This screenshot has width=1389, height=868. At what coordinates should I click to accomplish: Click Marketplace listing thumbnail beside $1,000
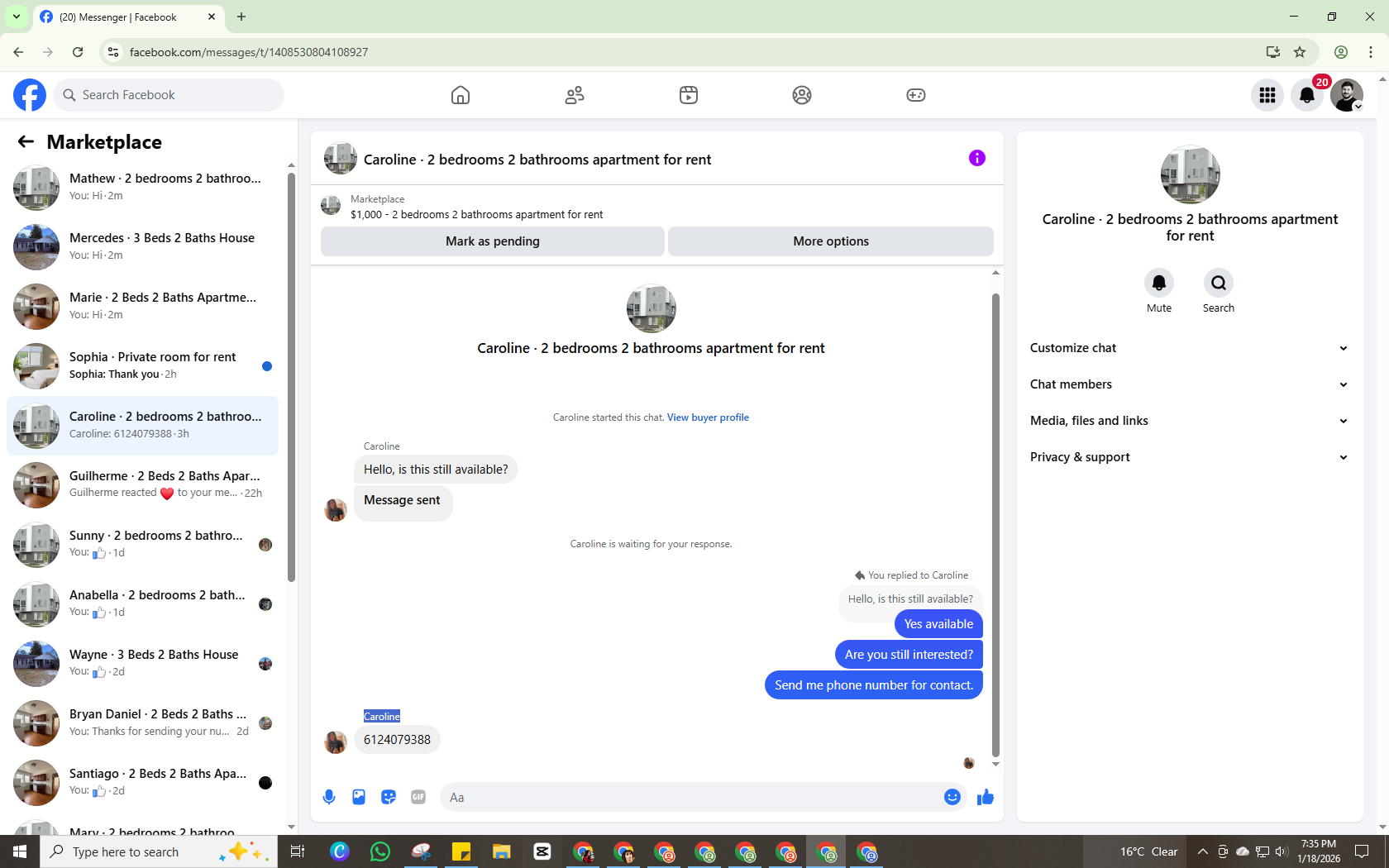tap(331, 206)
